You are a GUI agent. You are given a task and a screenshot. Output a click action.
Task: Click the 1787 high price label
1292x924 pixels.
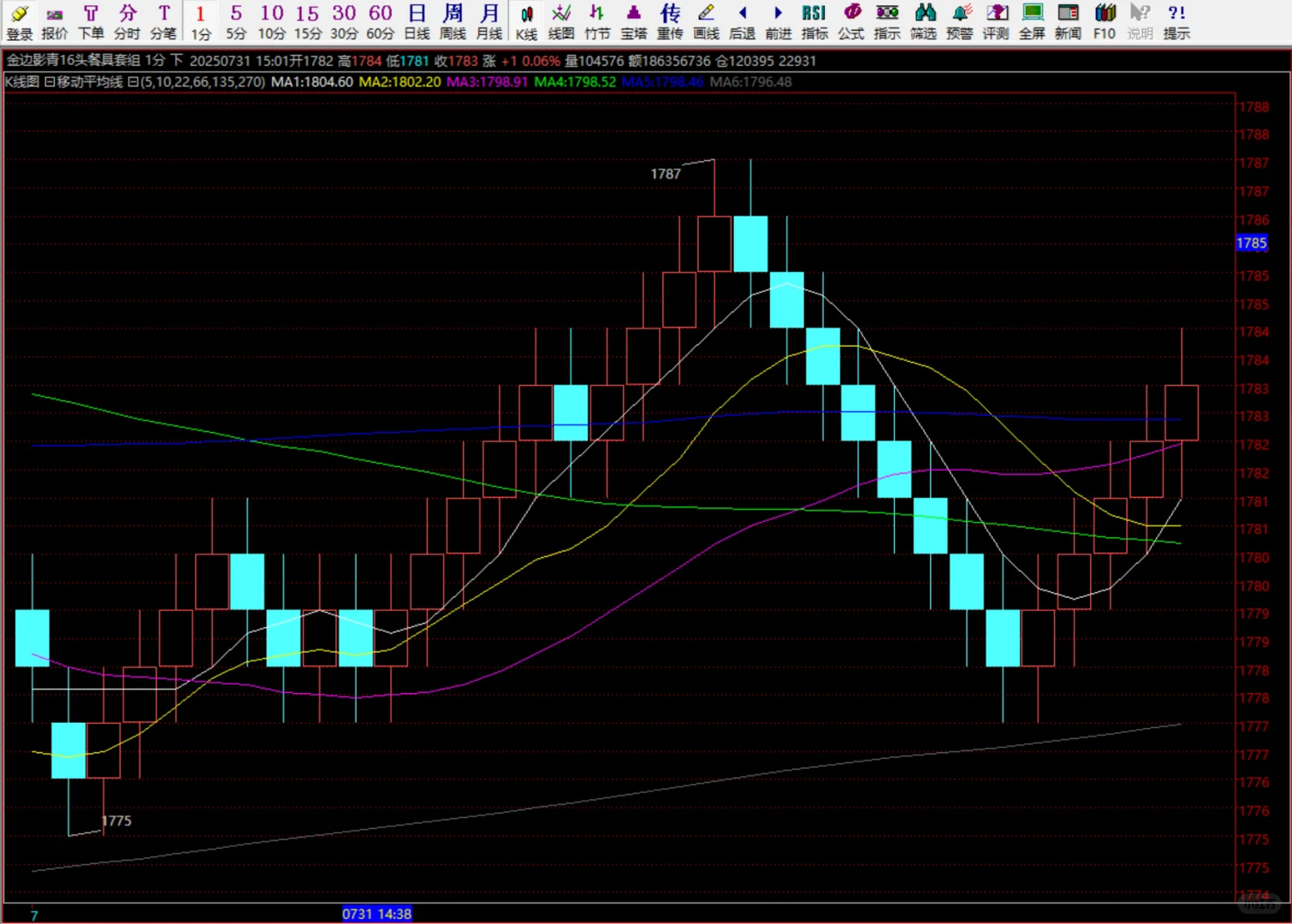point(666,174)
